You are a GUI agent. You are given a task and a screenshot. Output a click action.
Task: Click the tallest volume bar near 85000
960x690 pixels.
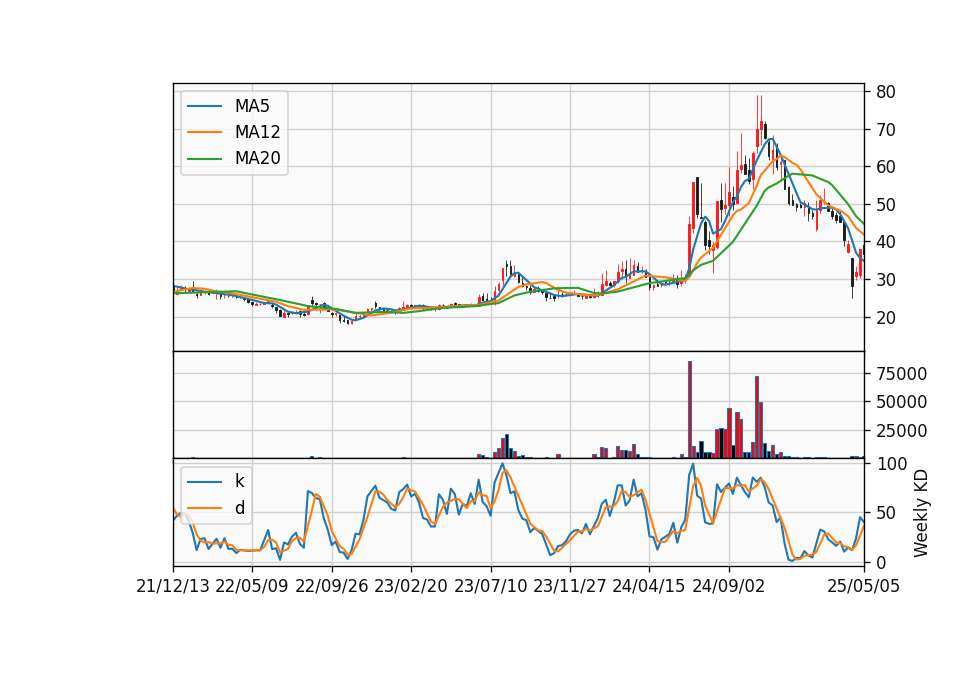pos(690,410)
